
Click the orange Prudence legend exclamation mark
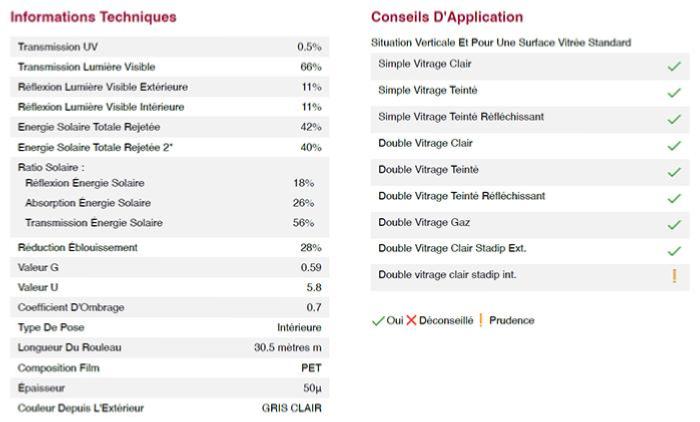tap(481, 321)
